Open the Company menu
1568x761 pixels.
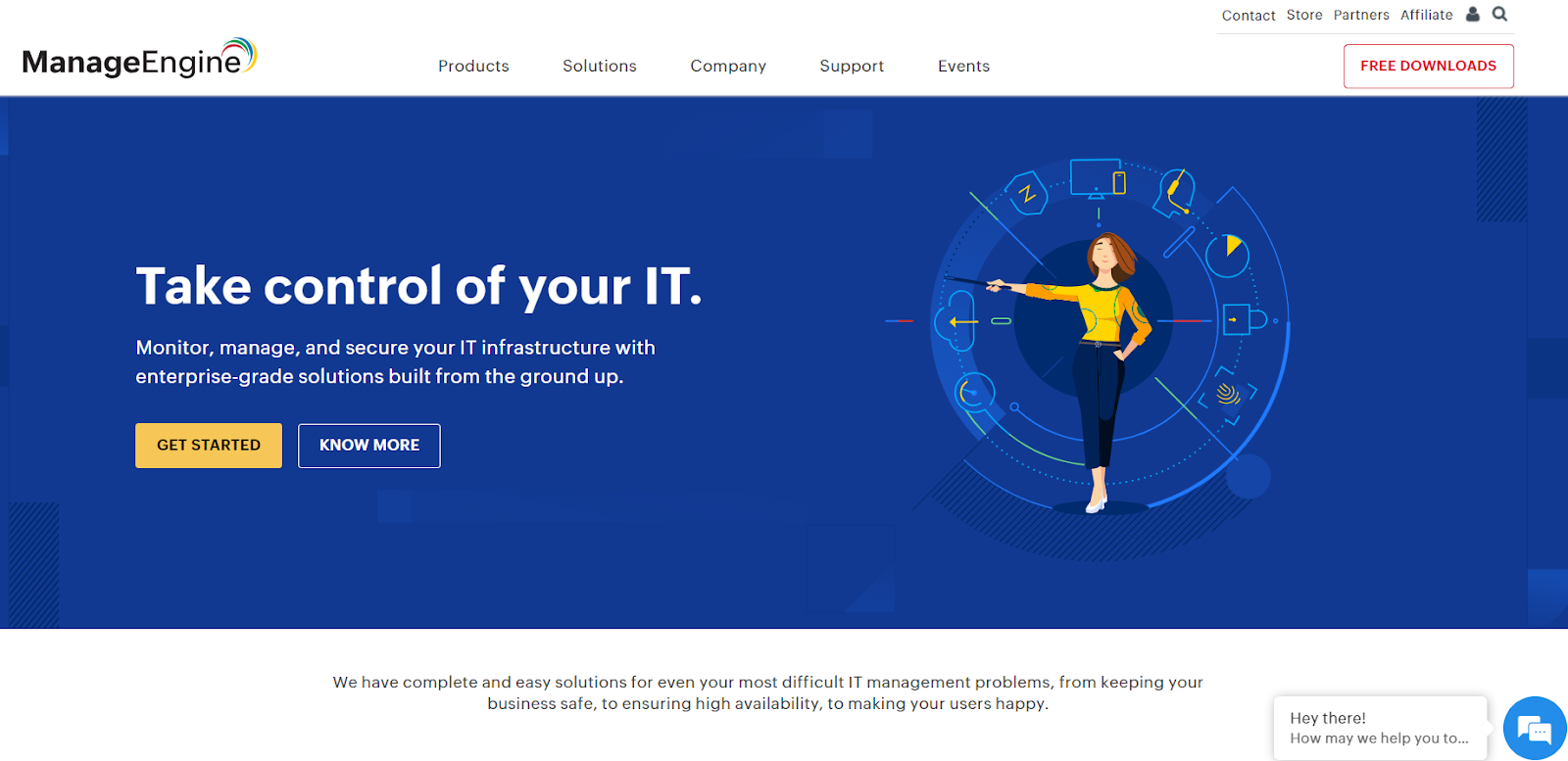click(x=728, y=66)
